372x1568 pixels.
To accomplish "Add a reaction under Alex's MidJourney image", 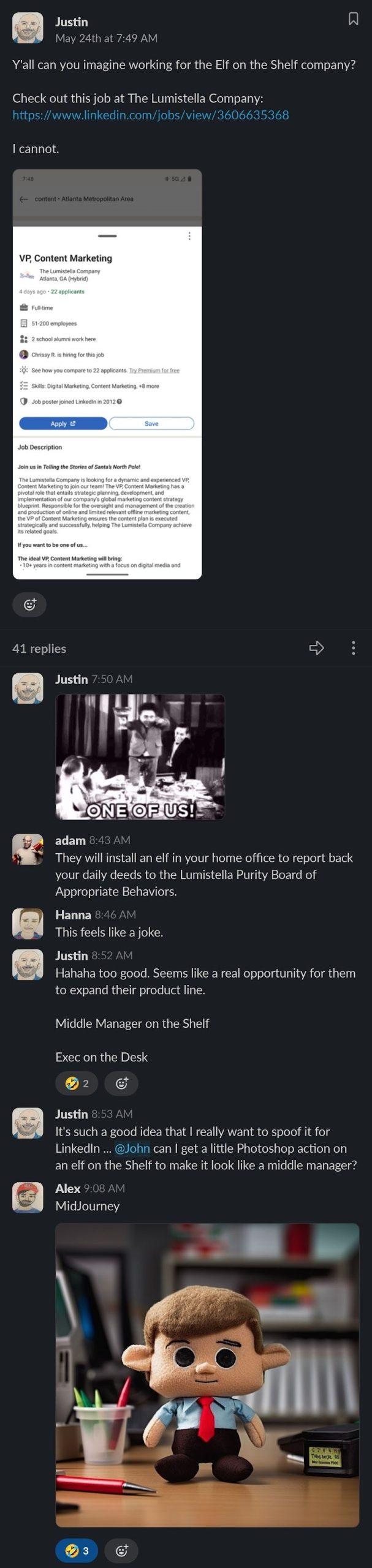I will (121, 1550).
